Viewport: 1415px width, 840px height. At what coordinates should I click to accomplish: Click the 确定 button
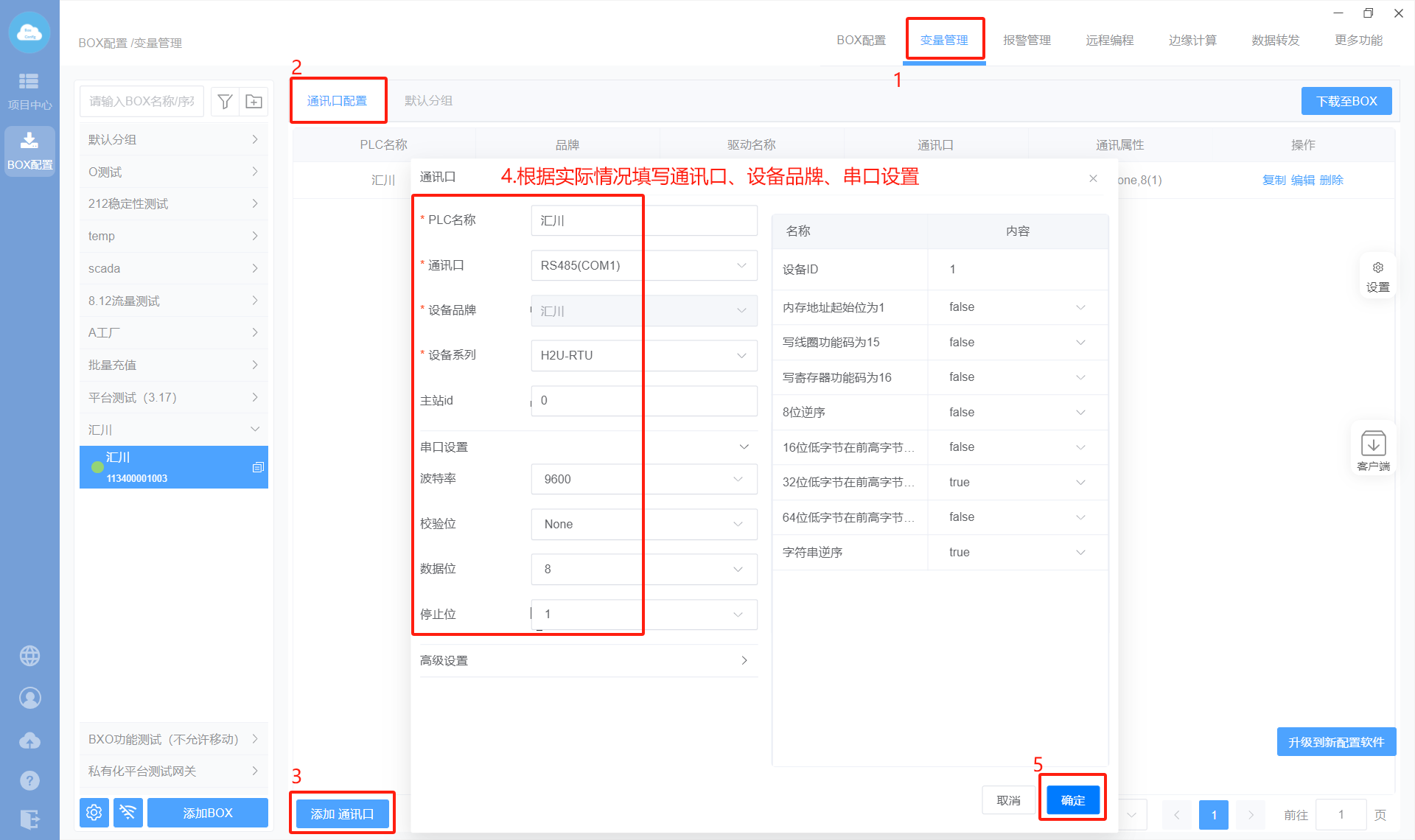[1072, 799]
